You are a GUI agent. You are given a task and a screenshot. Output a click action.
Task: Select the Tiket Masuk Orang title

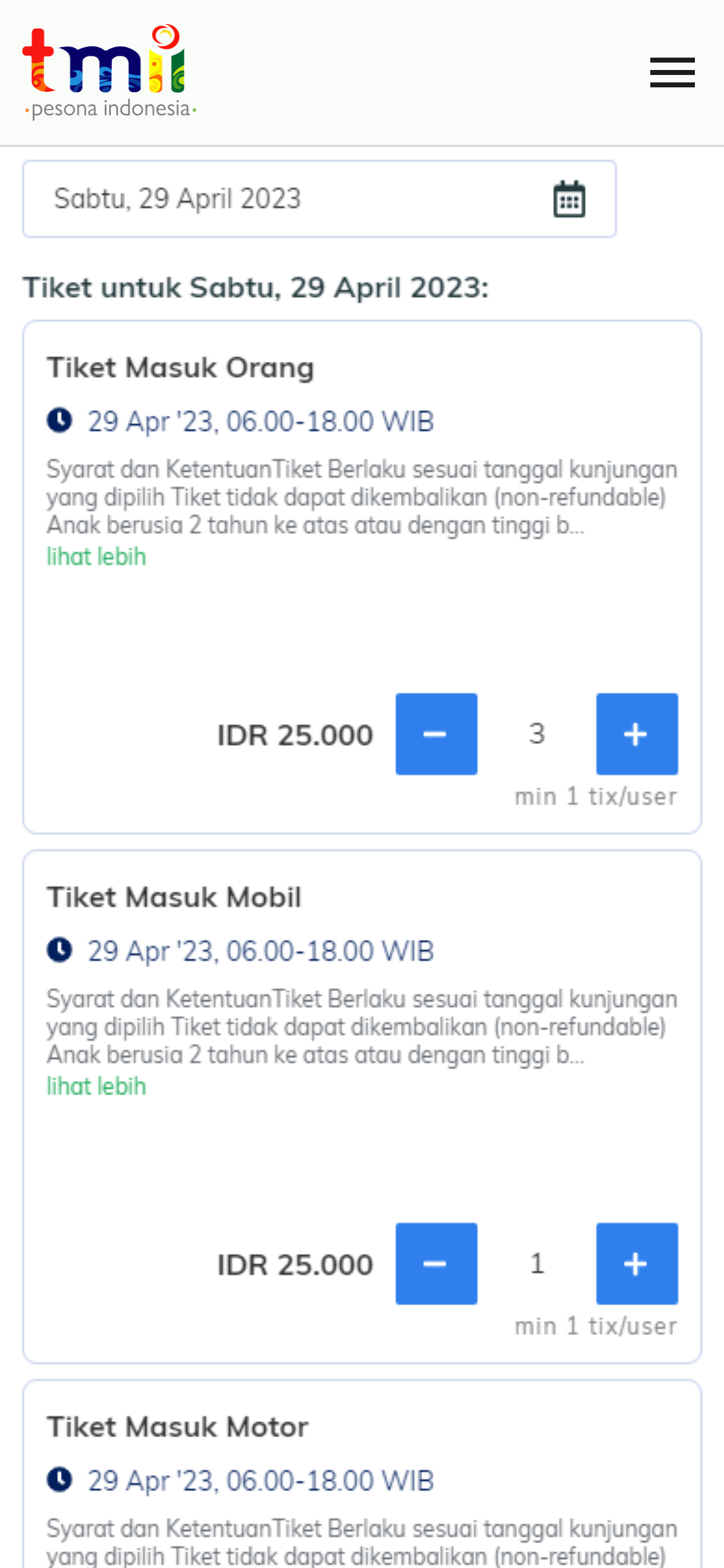180,367
